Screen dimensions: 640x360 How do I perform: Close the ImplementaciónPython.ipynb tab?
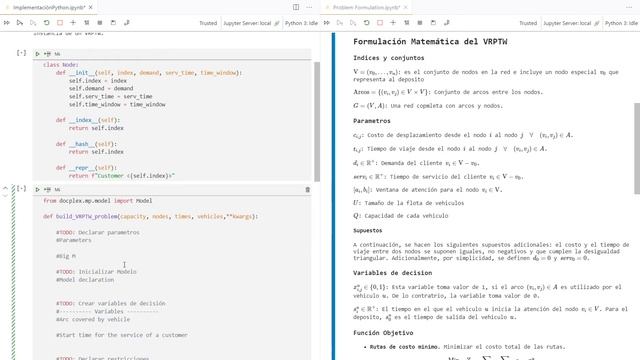[x=91, y=7]
